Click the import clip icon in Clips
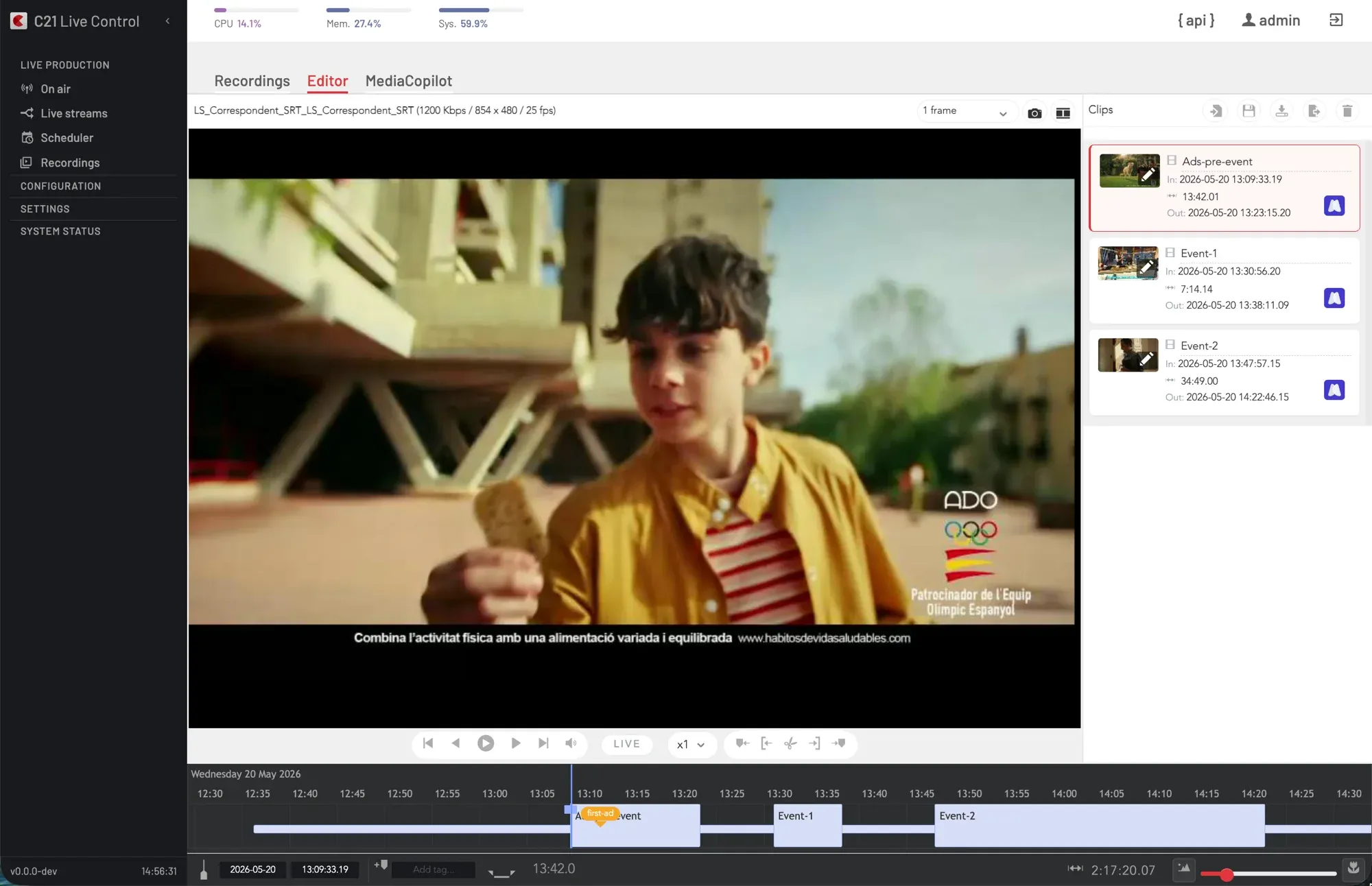 click(x=1216, y=111)
